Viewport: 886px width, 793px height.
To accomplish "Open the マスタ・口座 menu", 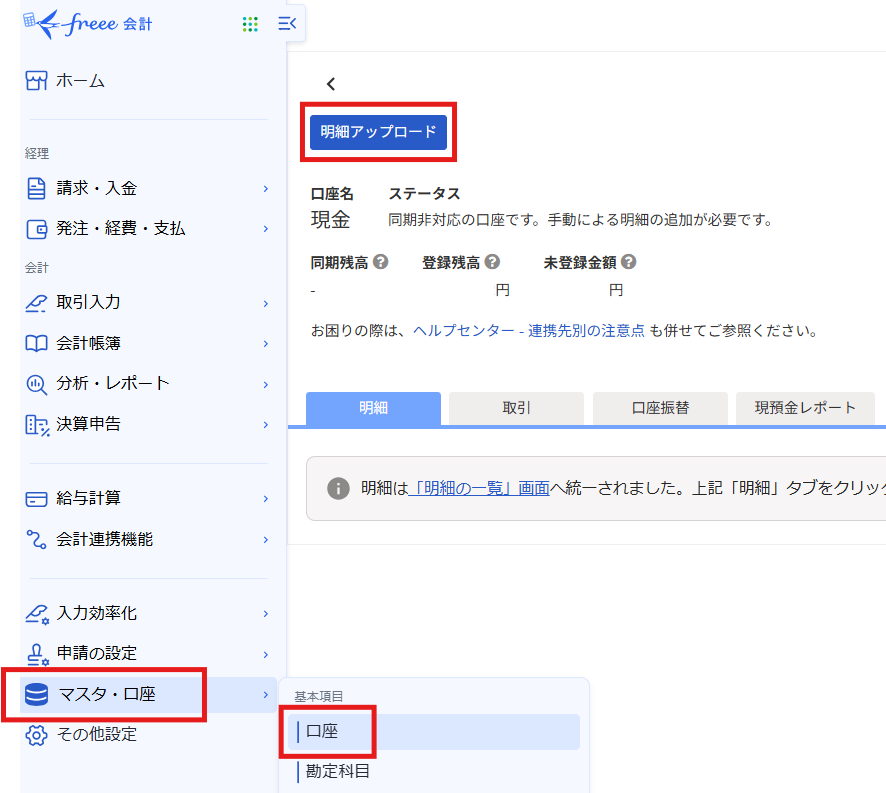I will coord(107,694).
